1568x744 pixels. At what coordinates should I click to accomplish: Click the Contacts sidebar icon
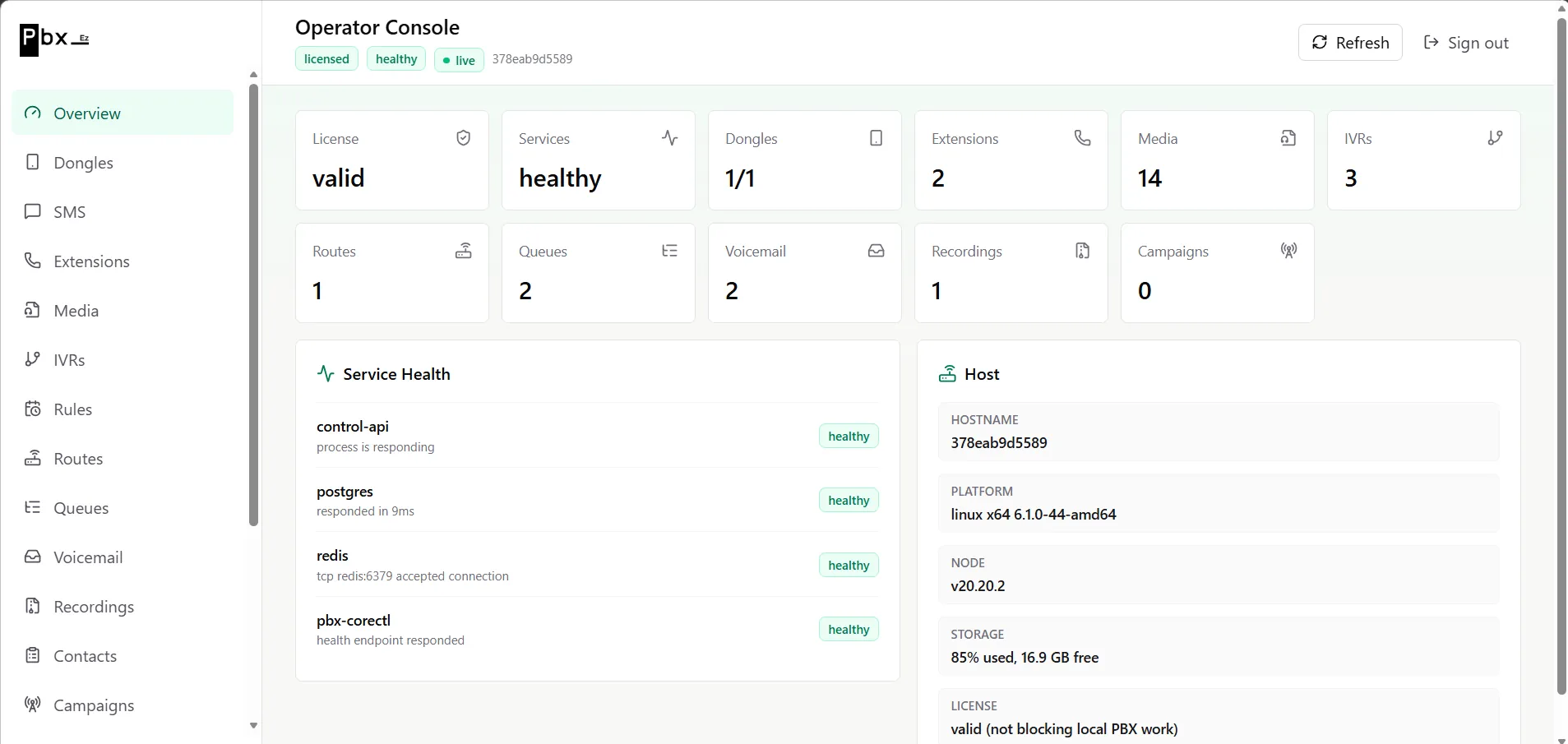(x=33, y=655)
